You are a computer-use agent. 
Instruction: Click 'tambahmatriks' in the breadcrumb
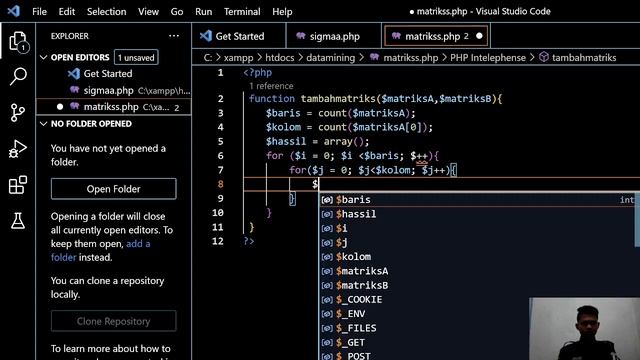pyautogui.click(x=584, y=57)
